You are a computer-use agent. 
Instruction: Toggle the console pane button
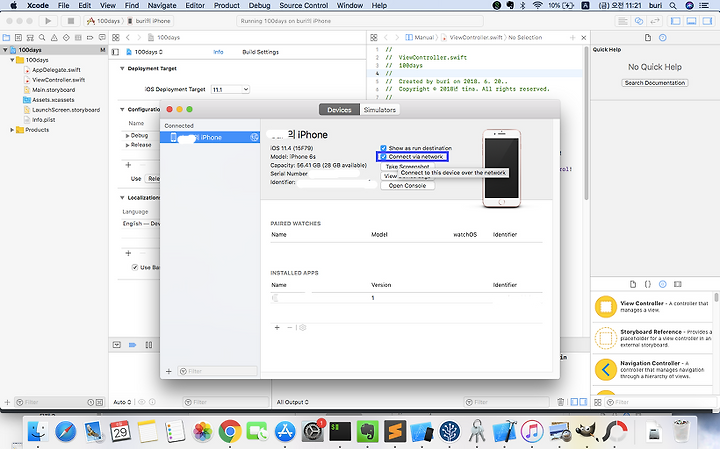point(583,402)
